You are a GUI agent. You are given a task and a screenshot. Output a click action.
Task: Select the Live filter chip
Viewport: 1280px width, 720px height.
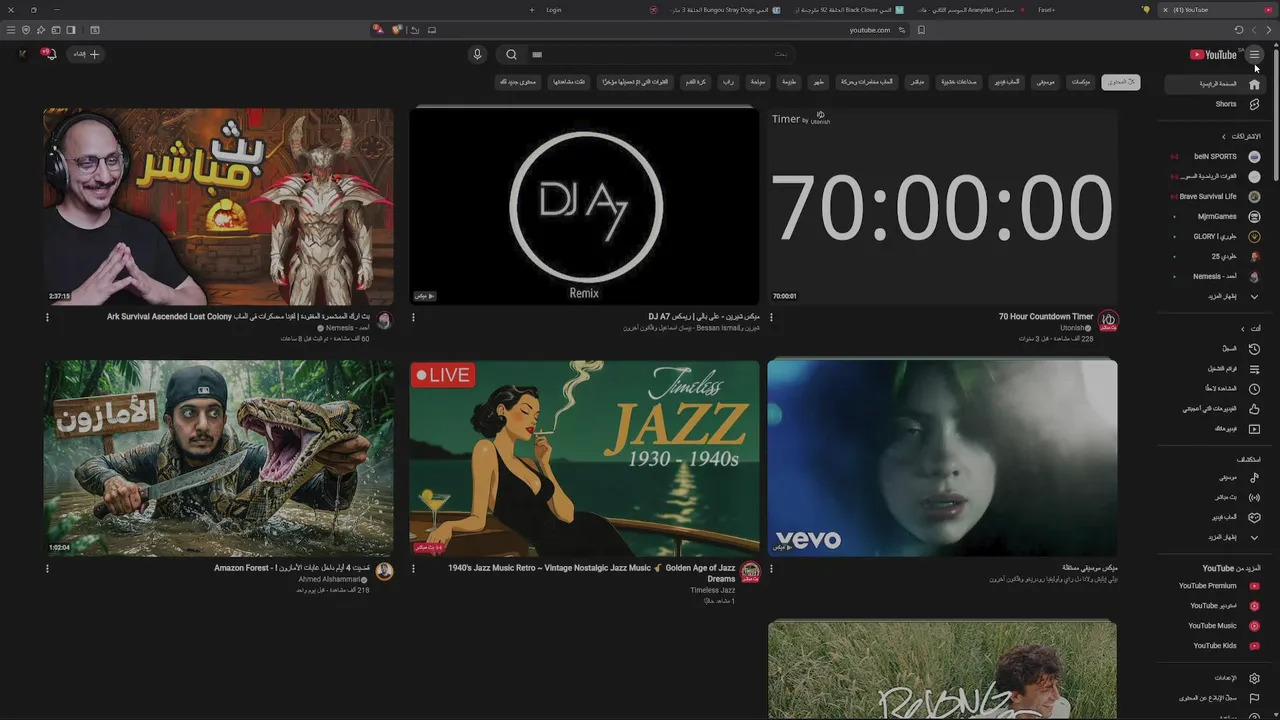tap(916, 82)
